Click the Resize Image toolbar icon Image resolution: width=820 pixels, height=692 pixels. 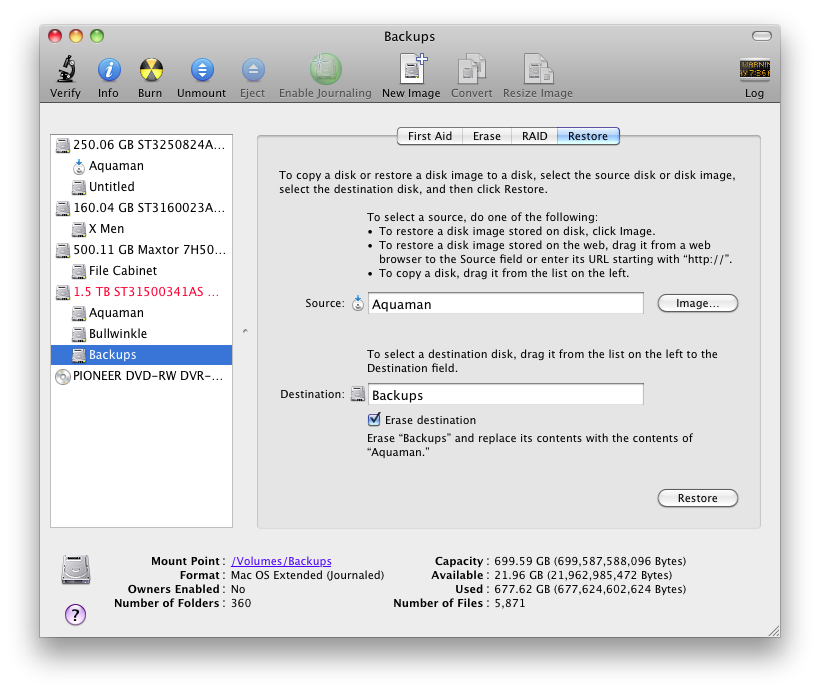(538, 69)
